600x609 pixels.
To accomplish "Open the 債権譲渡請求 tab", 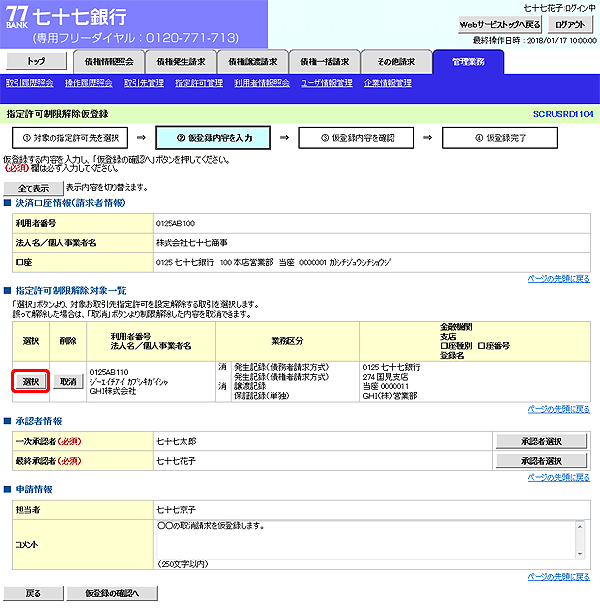I will 253,62.
